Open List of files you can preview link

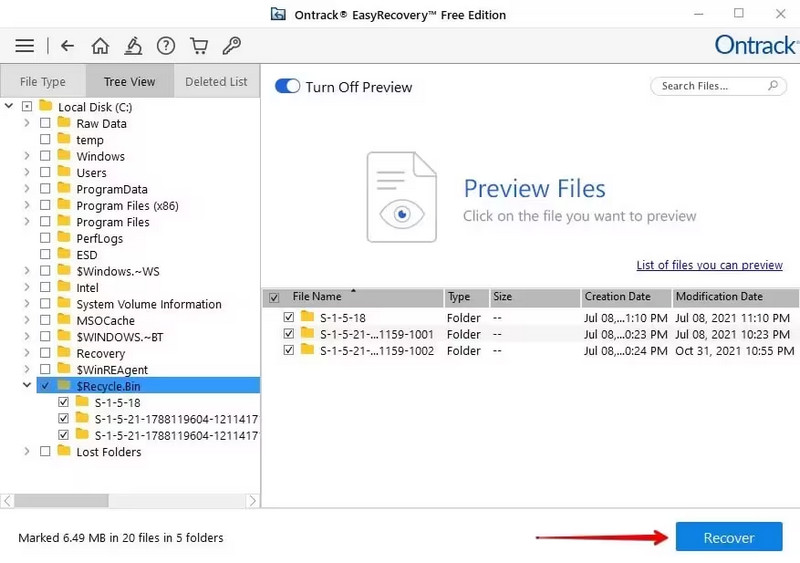pos(709,265)
